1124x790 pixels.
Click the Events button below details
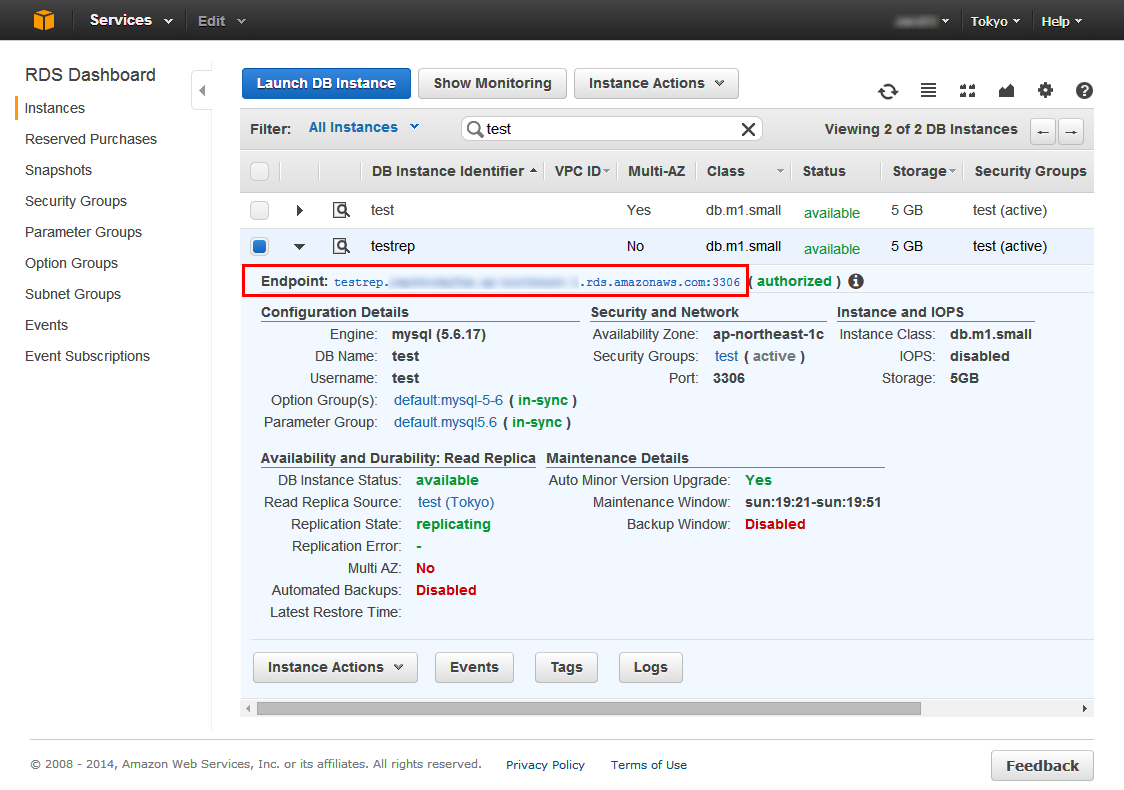click(475, 667)
